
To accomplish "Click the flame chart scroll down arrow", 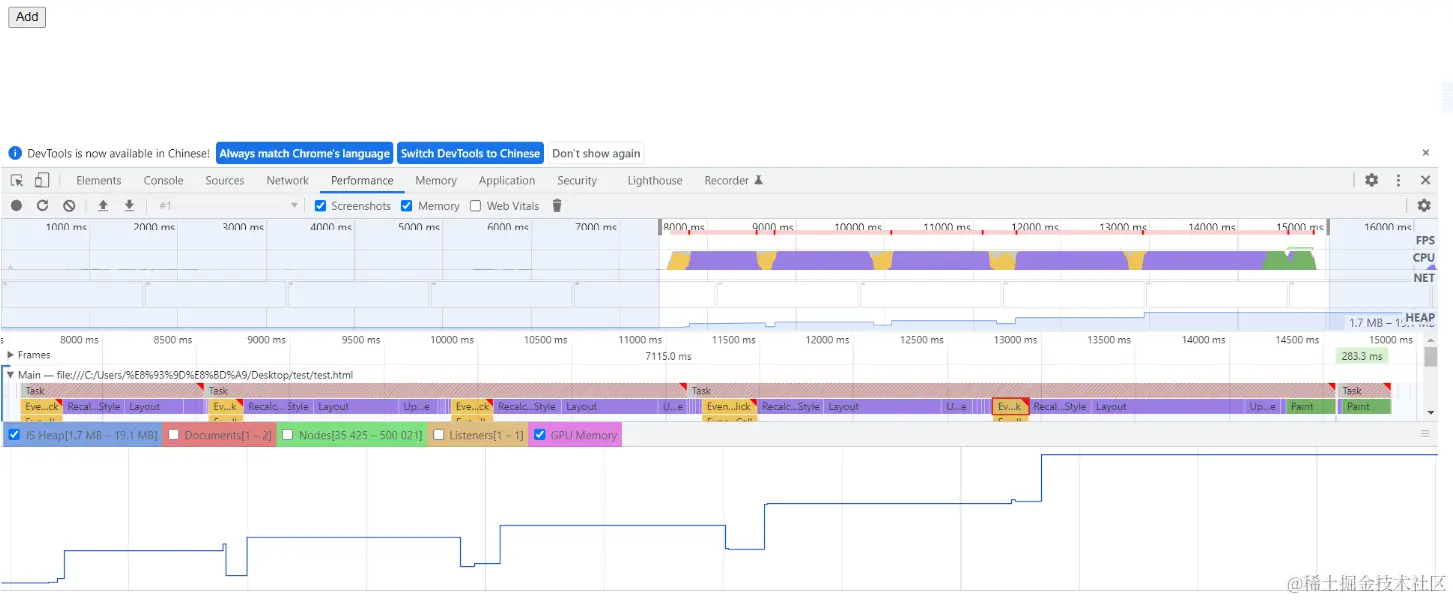I will (1430, 412).
